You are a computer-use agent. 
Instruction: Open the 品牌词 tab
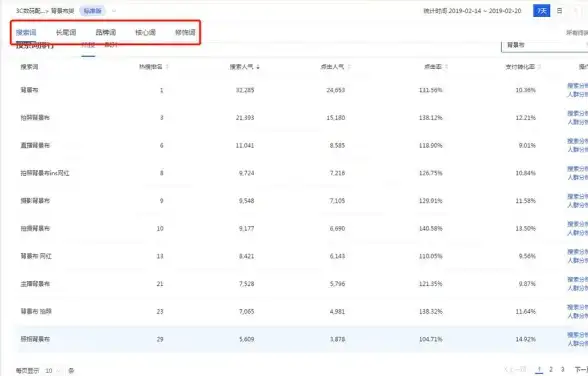(x=106, y=33)
